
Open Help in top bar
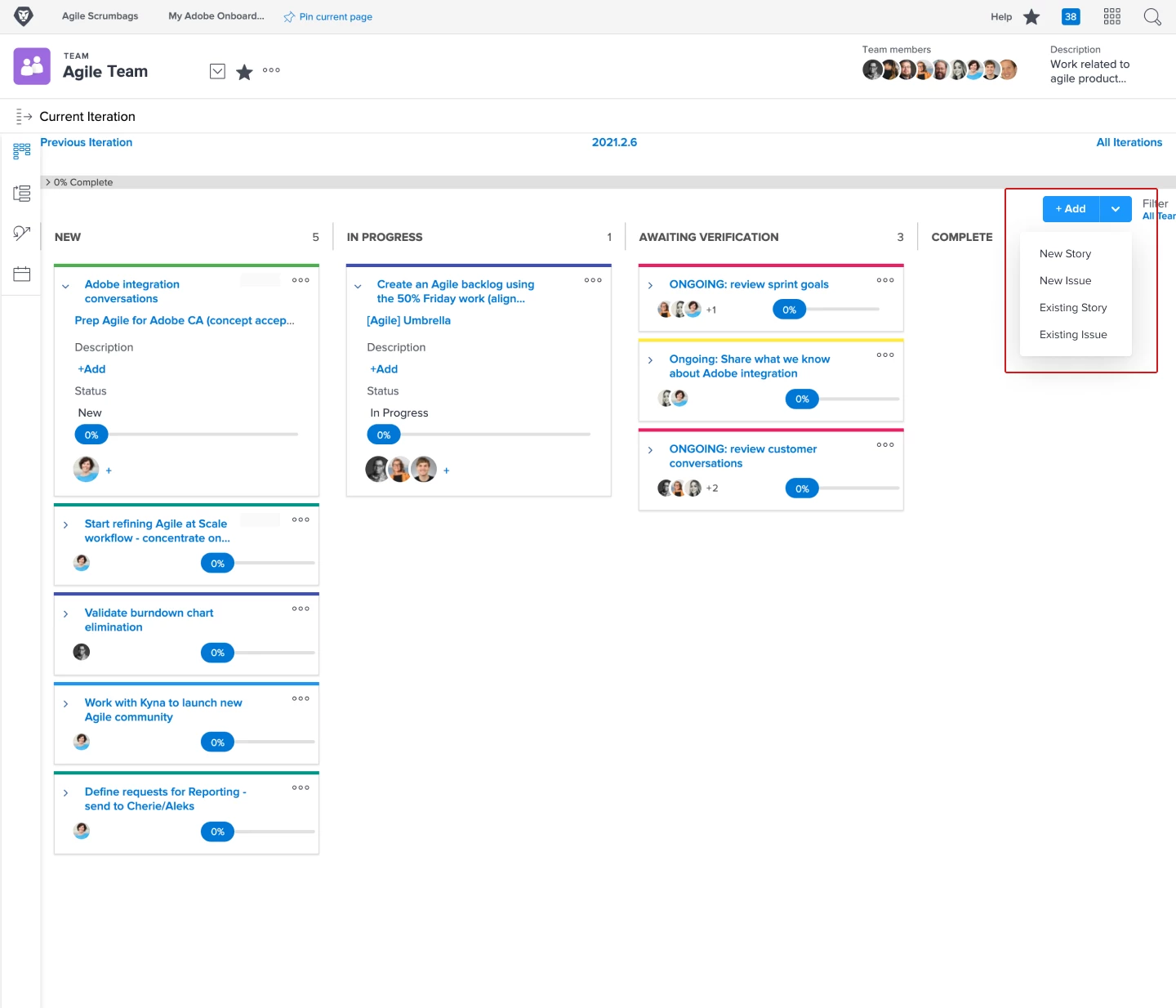1001,17
